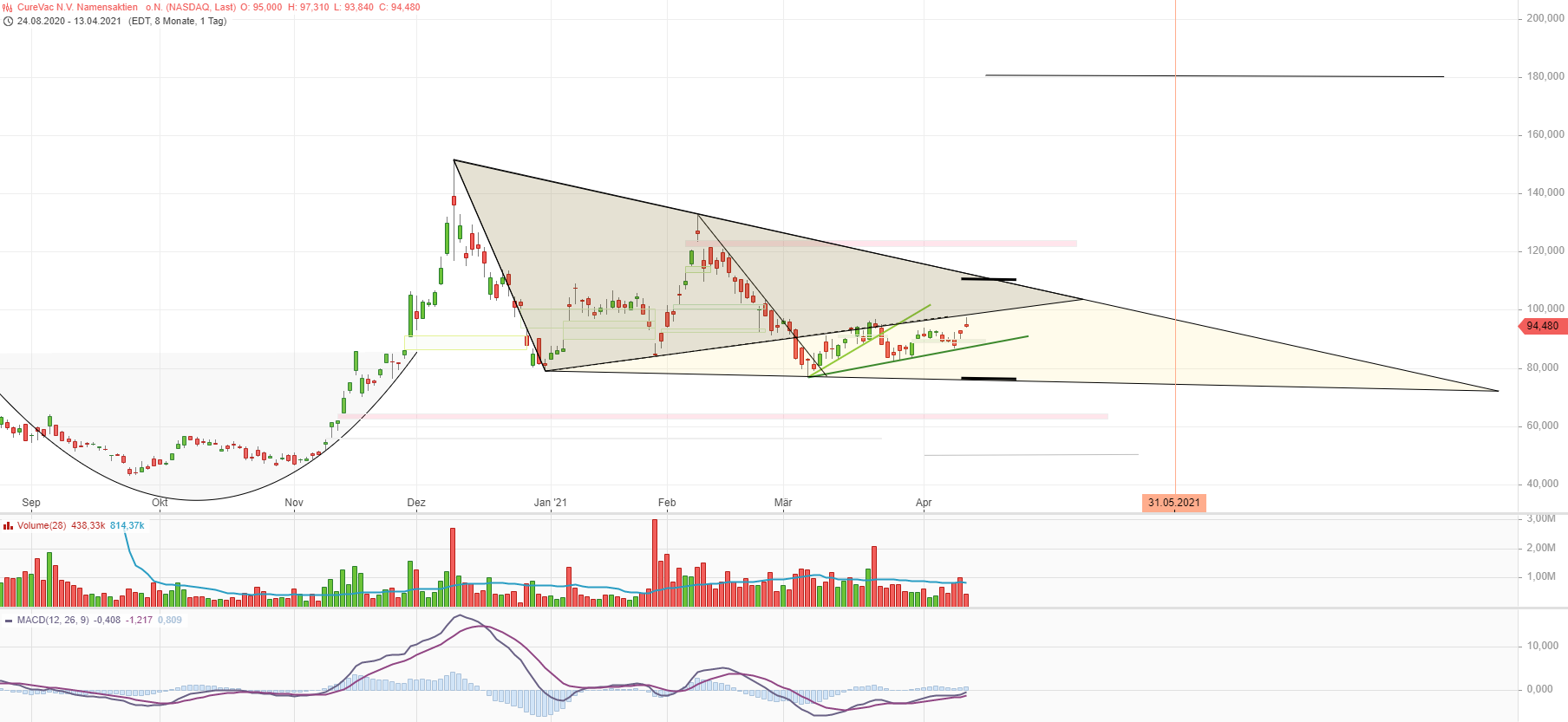The image size is (1568, 722).
Task: Click the Apr label on the time axis
Action: point(924,503)
